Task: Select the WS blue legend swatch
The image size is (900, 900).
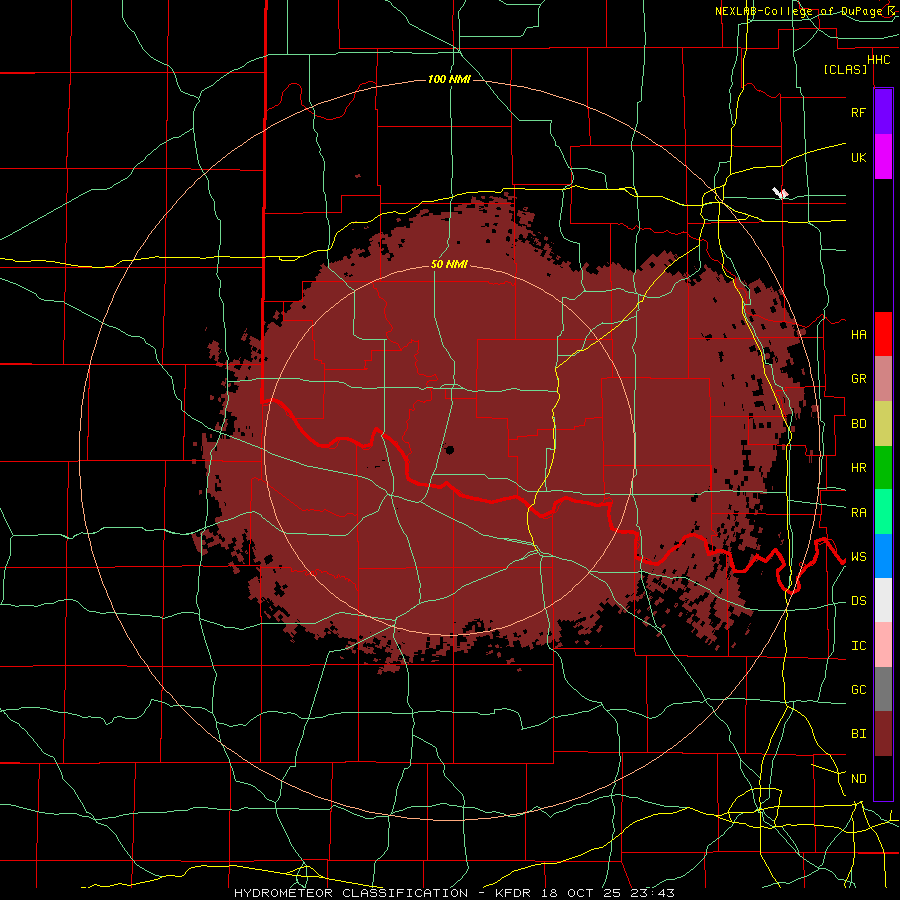Action: (883, 556)
